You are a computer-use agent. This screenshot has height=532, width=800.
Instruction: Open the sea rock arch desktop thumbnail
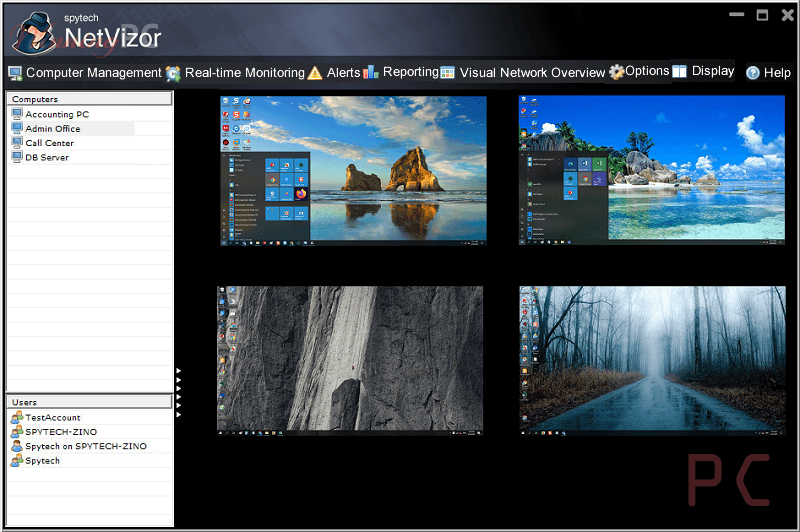pos(353,171)
